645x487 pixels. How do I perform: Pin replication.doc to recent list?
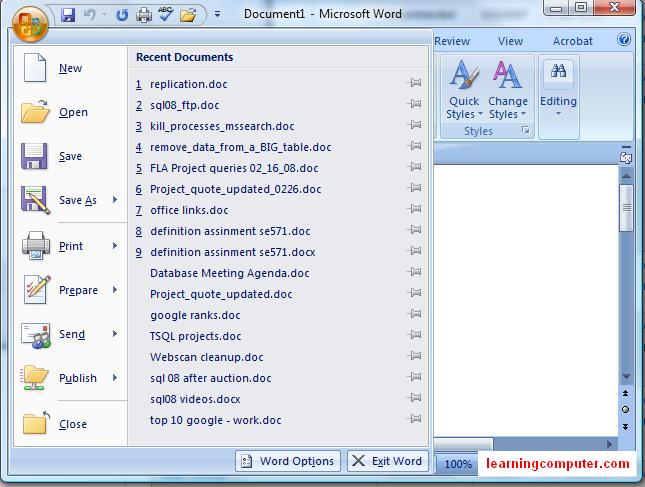[x=415, y=83]
